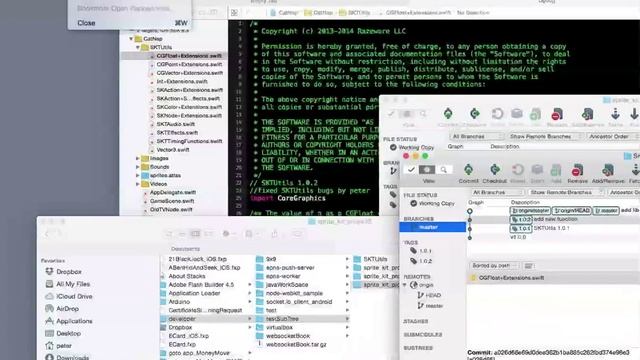Screen dimensions: 640x360
Task: Open Desktop in Finder sidebar
Action: pyautogui.click(x=63, y=333)
